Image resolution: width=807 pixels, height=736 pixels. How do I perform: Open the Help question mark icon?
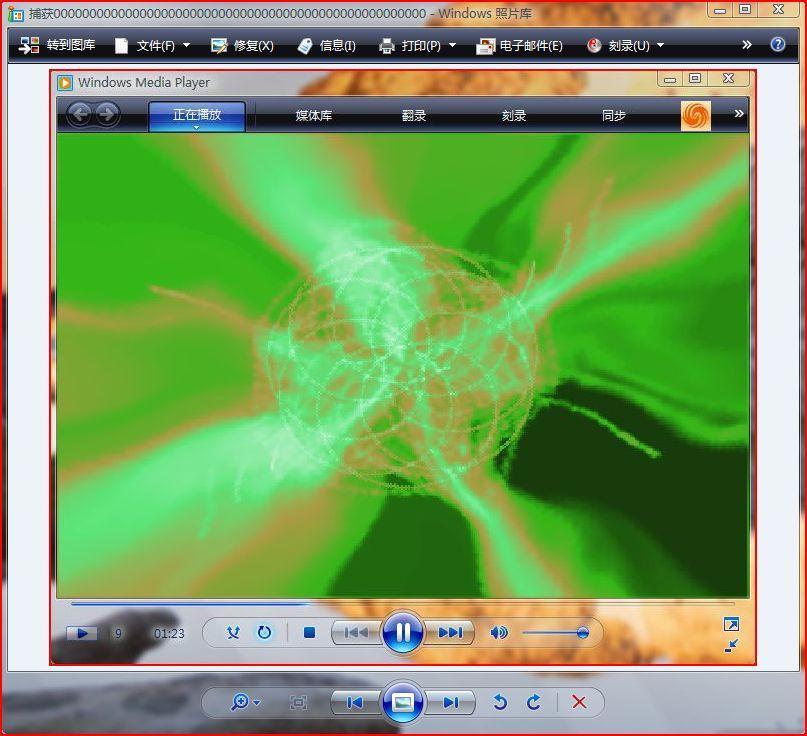pyautogui.click(x=777, y=45)
